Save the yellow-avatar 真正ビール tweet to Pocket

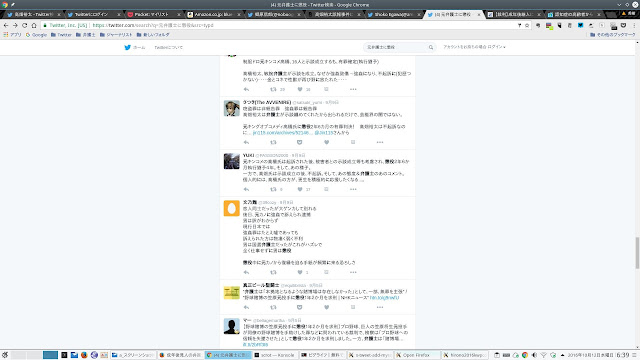(300, 307)
